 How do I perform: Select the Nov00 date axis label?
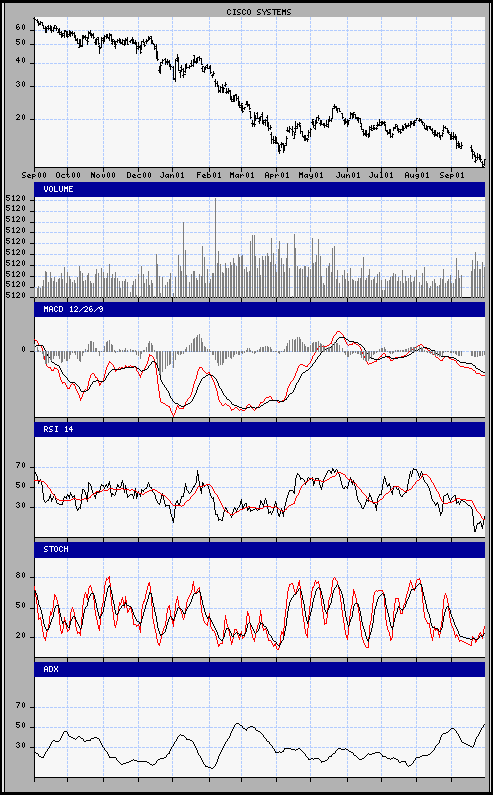point(103,175)
